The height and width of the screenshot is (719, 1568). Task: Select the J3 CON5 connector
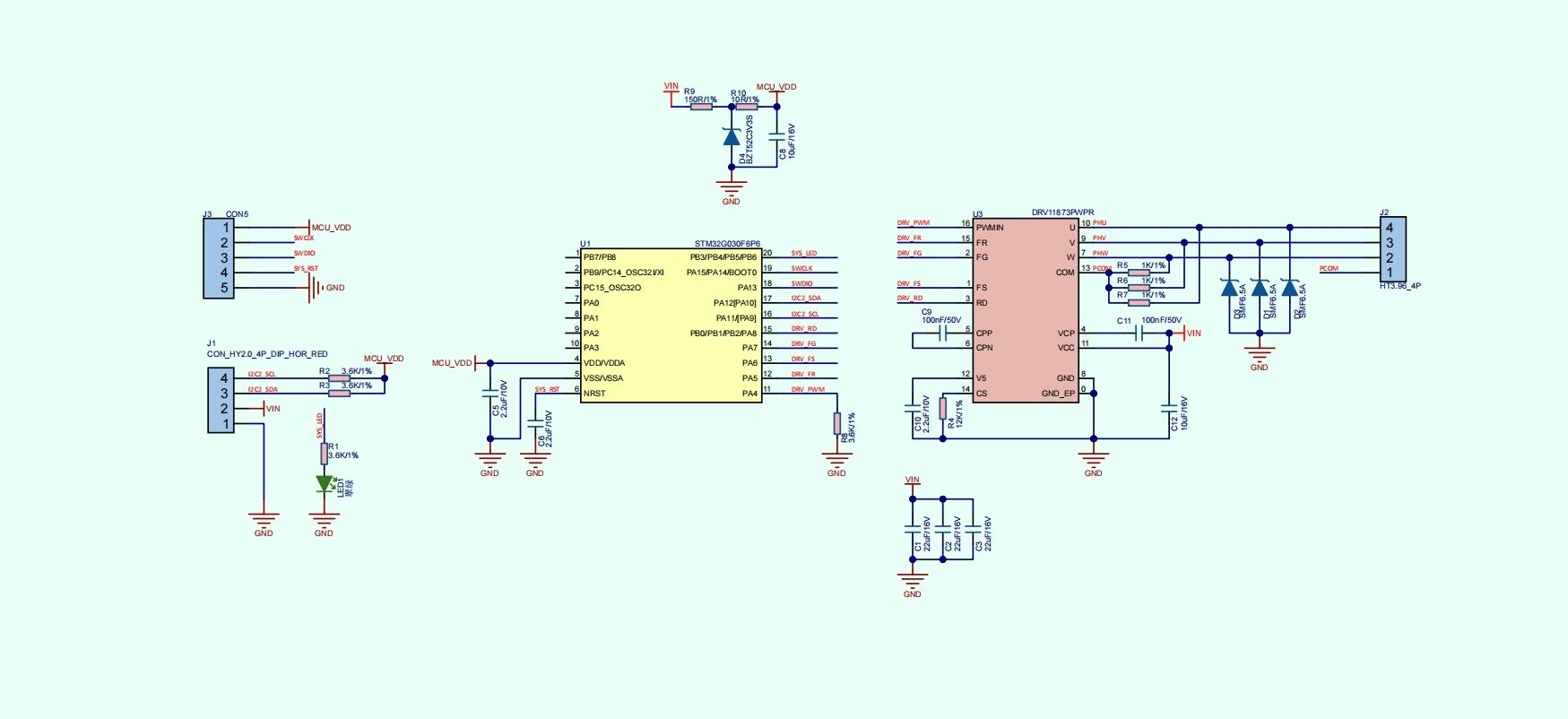coord(219,258)
